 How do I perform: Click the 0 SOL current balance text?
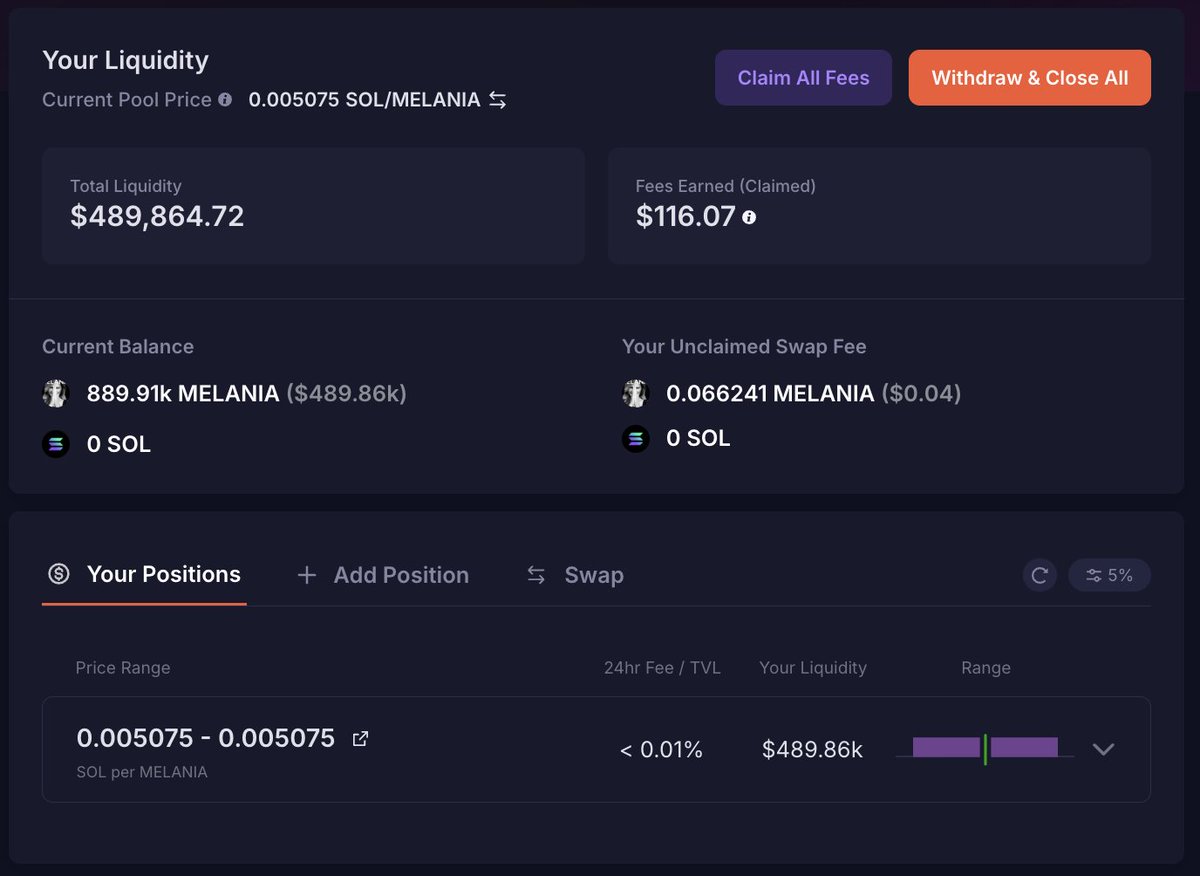(x=119, y=444)
